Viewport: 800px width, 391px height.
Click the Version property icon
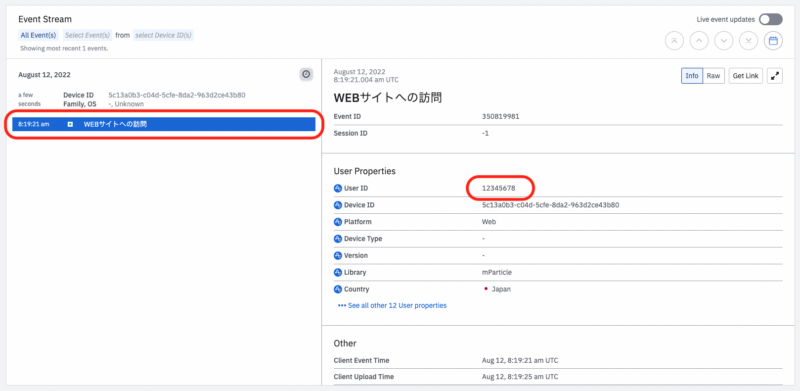(337, 255)
